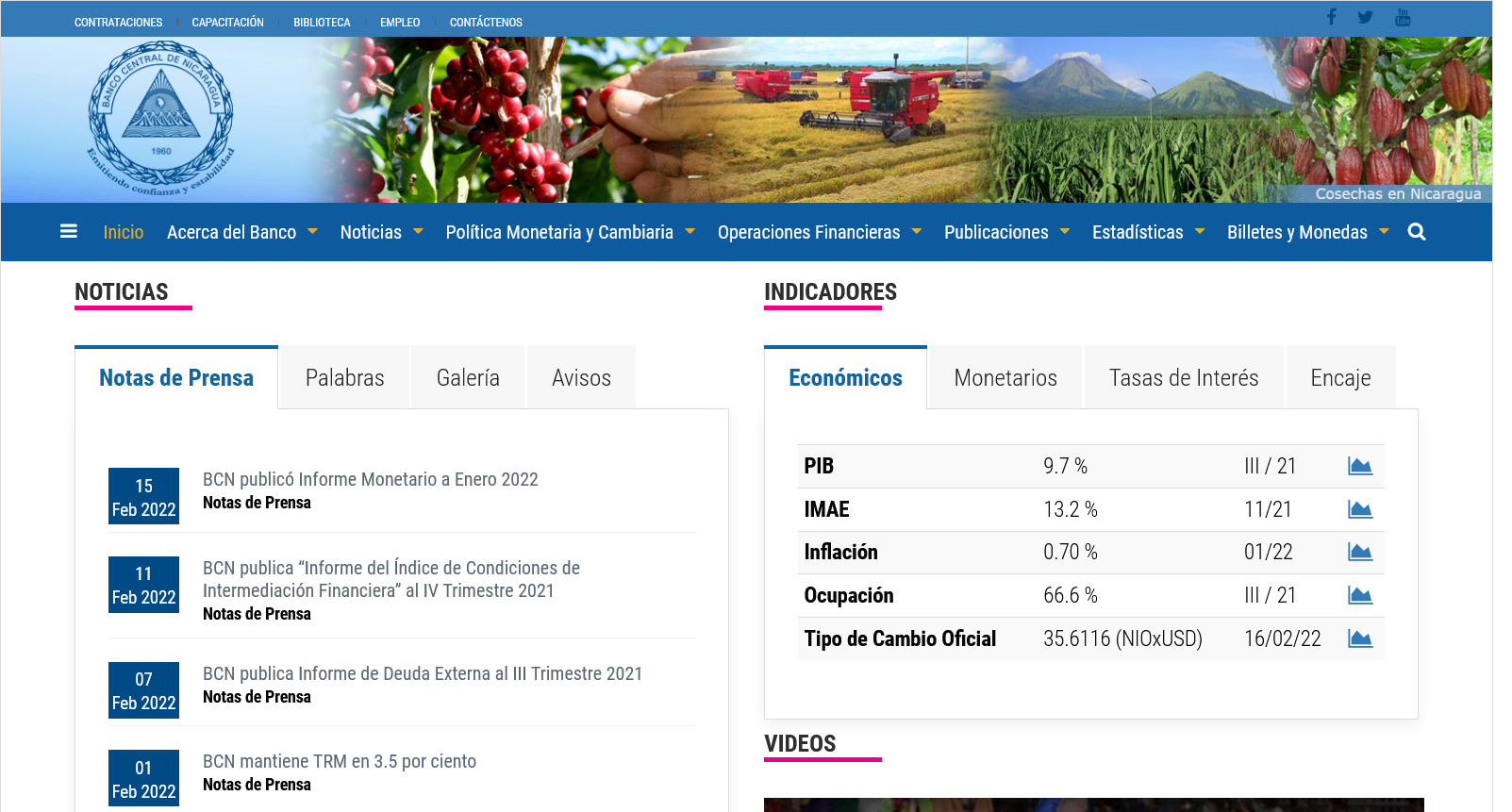Open the YouTube channel icon
The height and width of the screenshot is (812, 1512).
tap(1403, 17)
